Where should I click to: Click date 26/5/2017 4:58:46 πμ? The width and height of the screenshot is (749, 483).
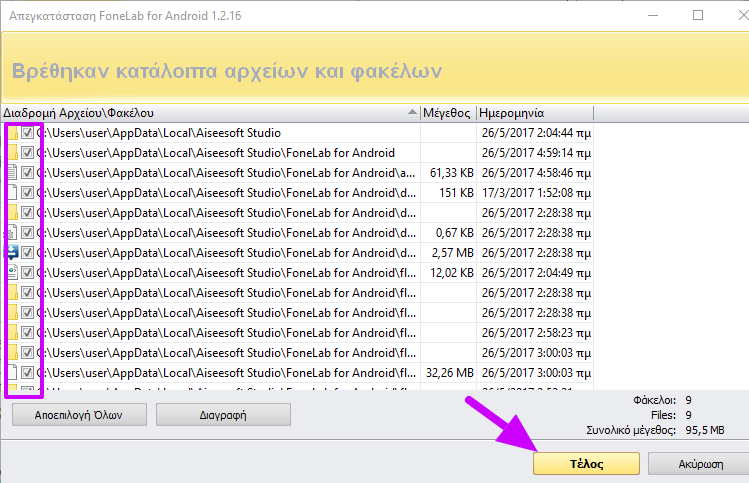point(536,173)
